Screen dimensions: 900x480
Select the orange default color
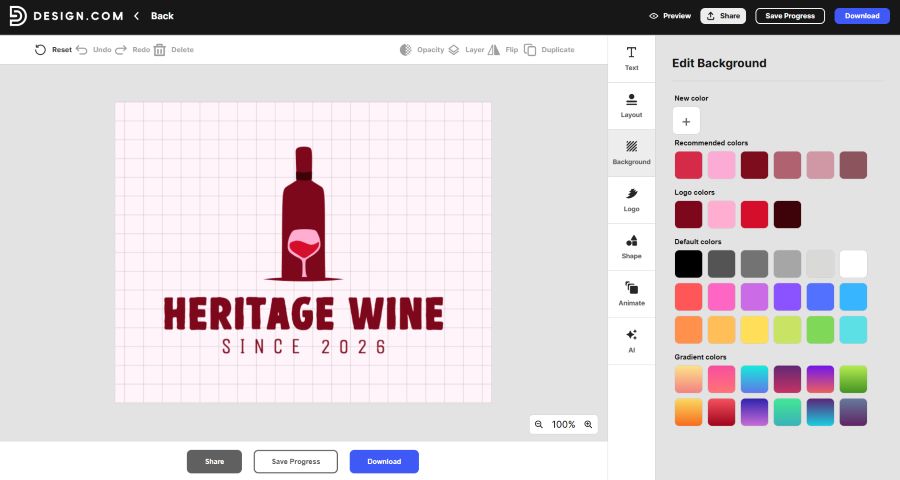tap(688, 330)
